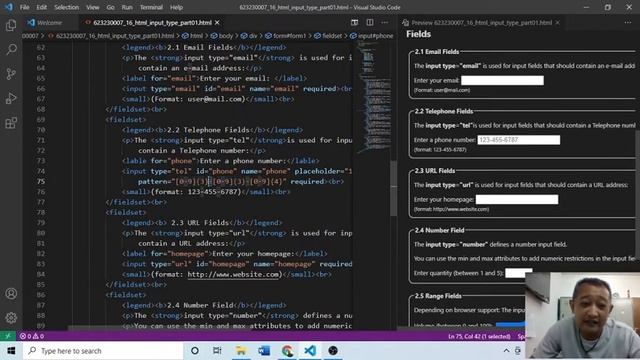Click the Fields heading in preview
The width and height of the screenshot is (640, 360).
418,34
